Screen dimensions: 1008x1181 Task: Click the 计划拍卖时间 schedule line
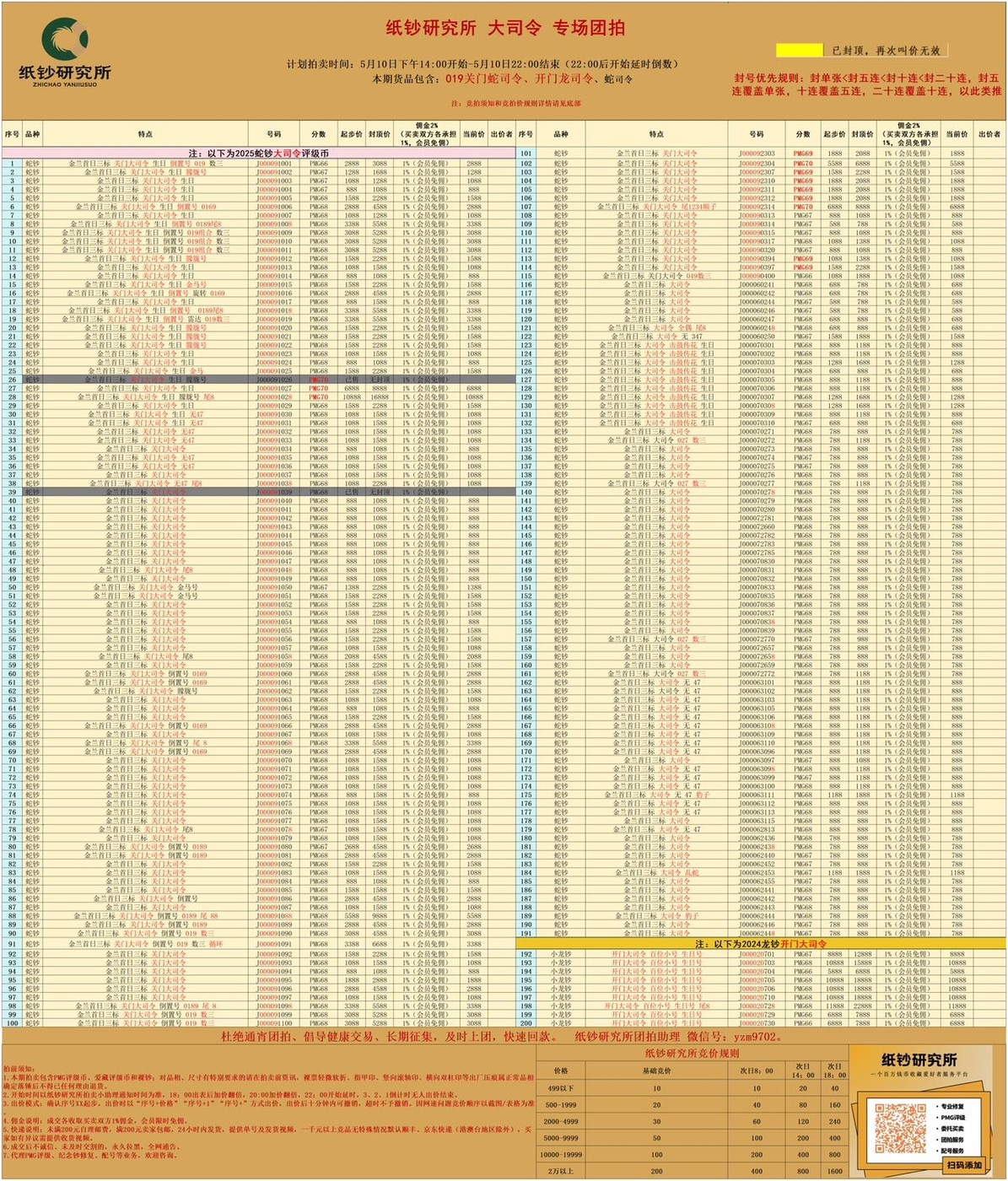(482, 64)
